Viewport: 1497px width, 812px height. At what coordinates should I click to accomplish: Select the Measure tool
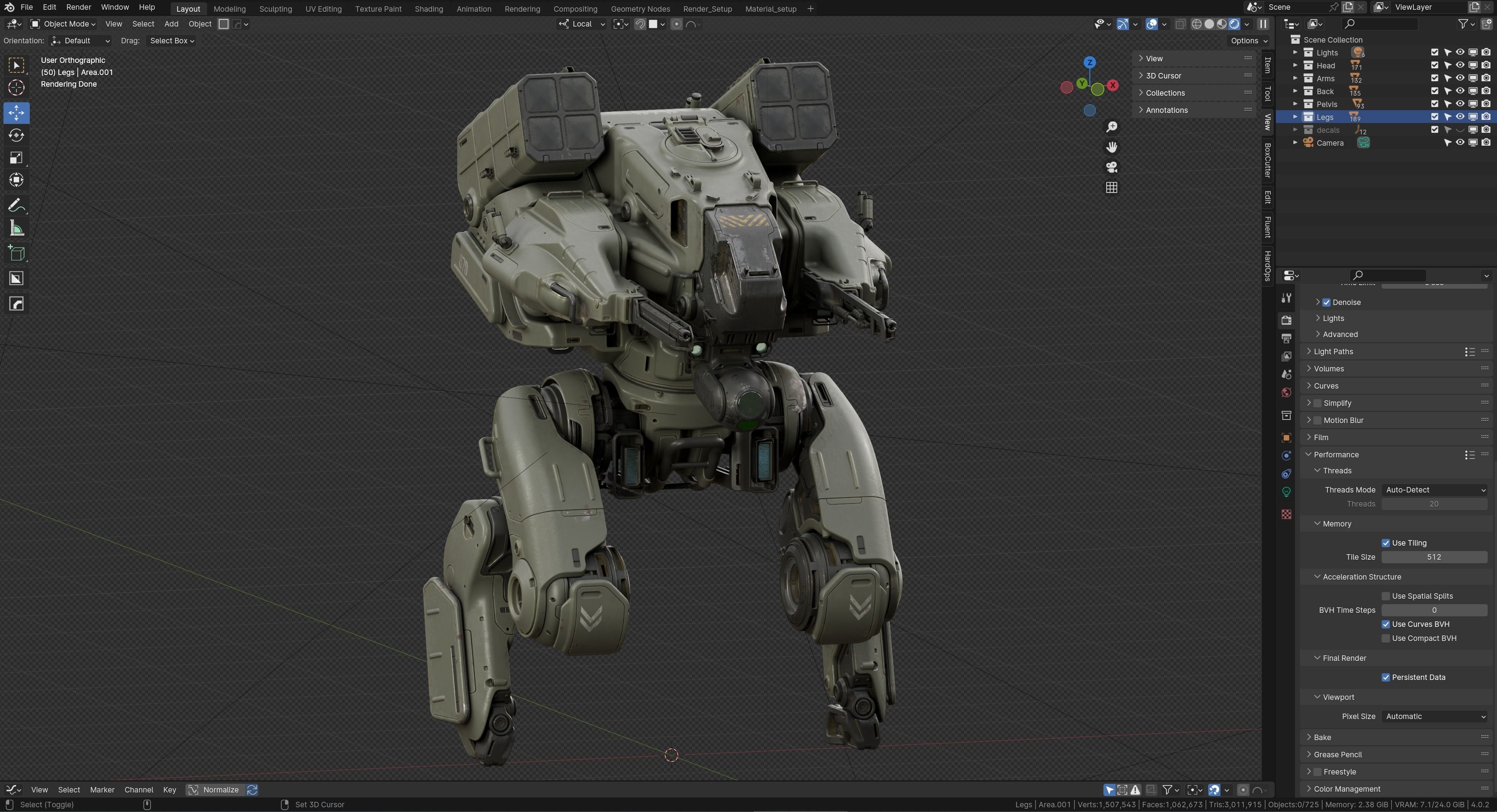pos(16,229)
